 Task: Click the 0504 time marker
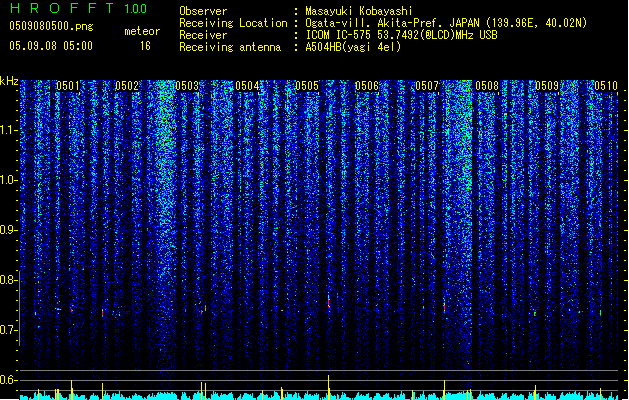point(247,85)
